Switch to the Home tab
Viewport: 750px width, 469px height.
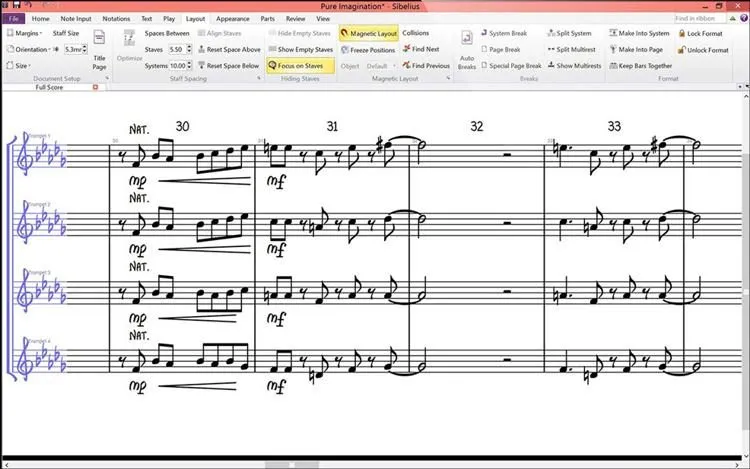click(41, 19)
